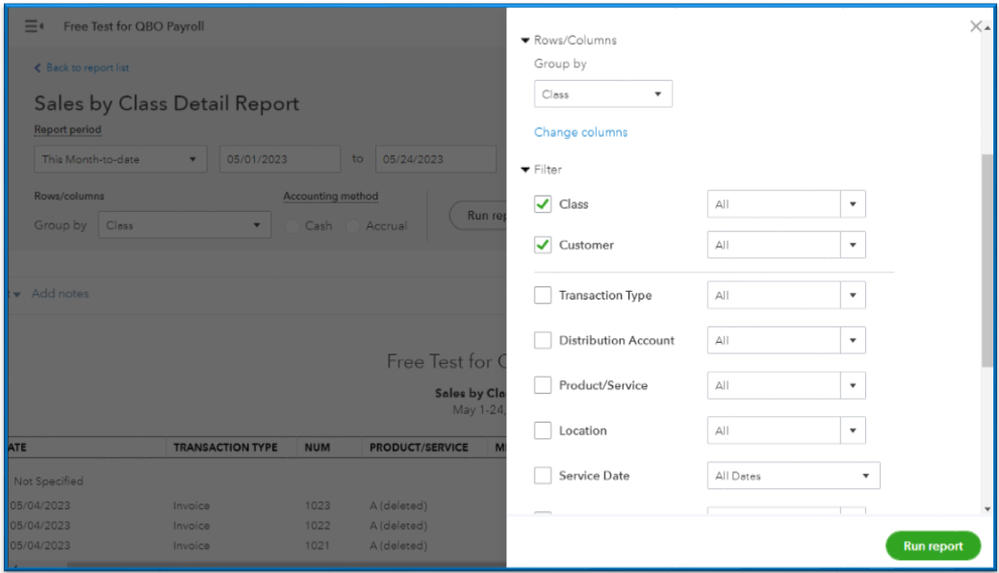Viewport: 999px width, 573px height.
Task: Open the Location filter dropdown
Action: (x=852, y=430)
